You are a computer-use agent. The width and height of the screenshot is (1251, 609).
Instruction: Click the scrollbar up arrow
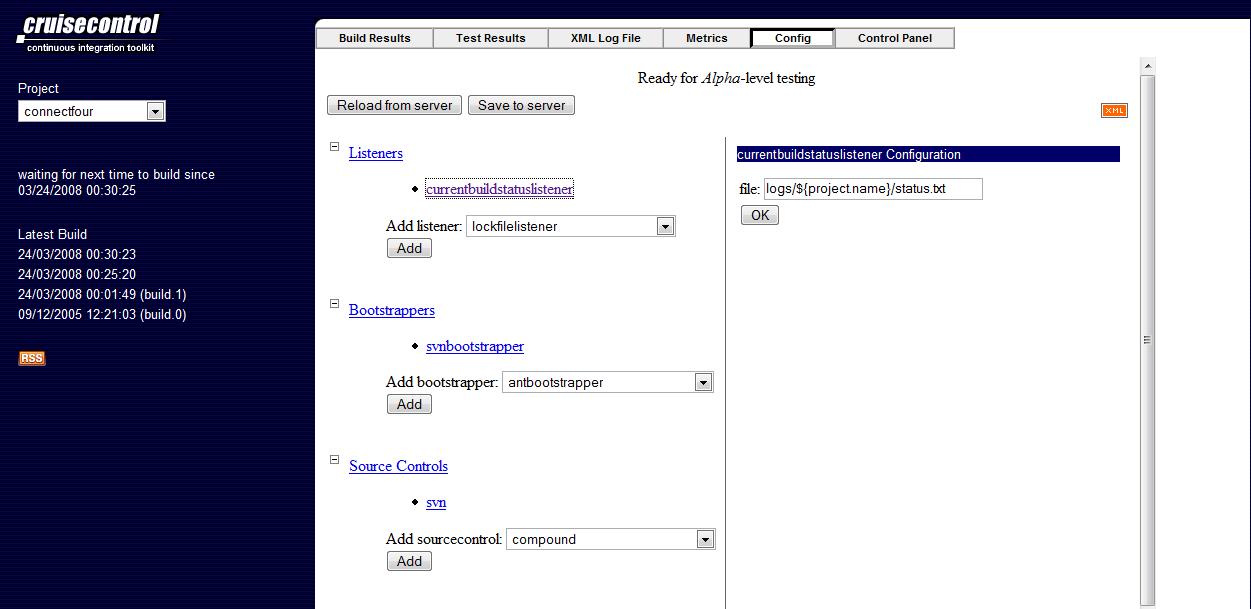[1147, 66]
